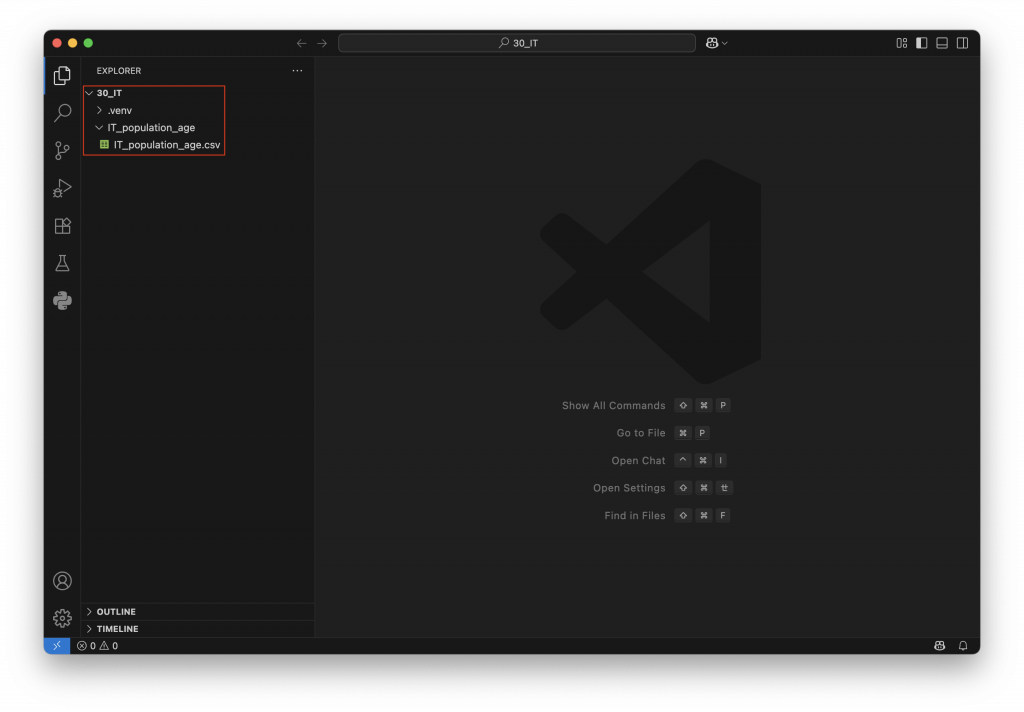Viewport: 1024px width, 712px height.
Task: Open the Run and Debug view
Action: click(x=62, y=188)
